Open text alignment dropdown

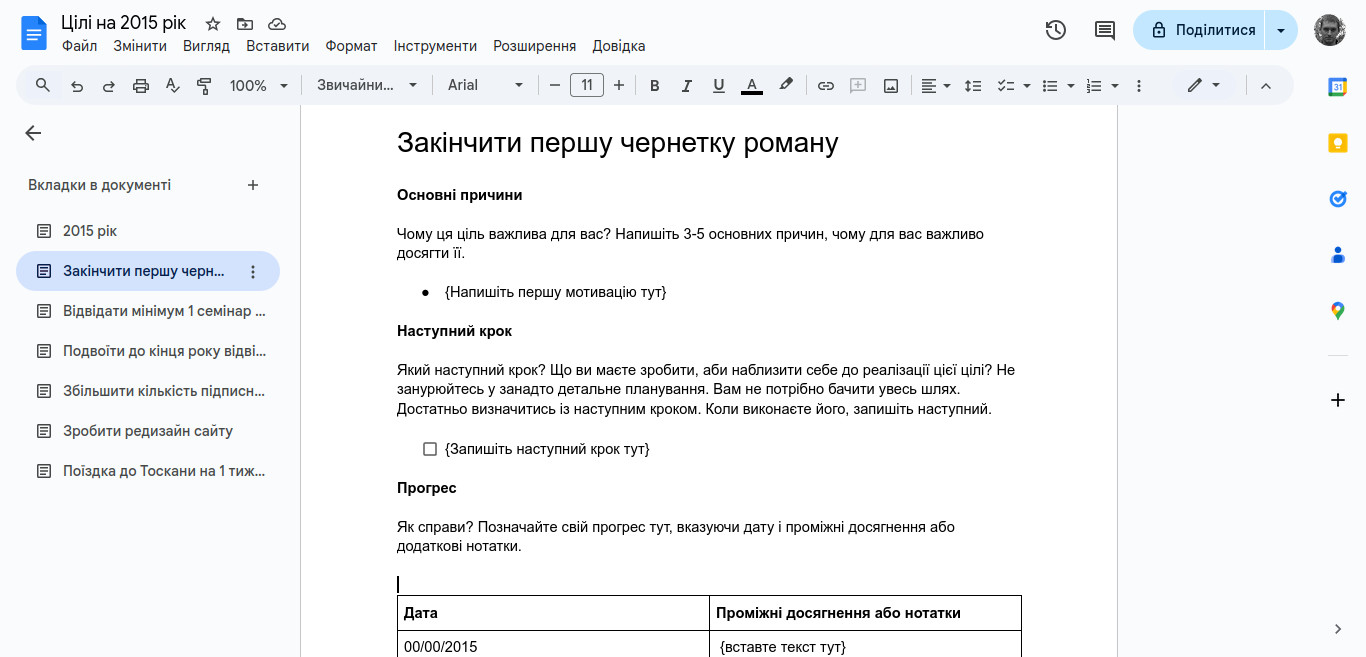[936, 86]
